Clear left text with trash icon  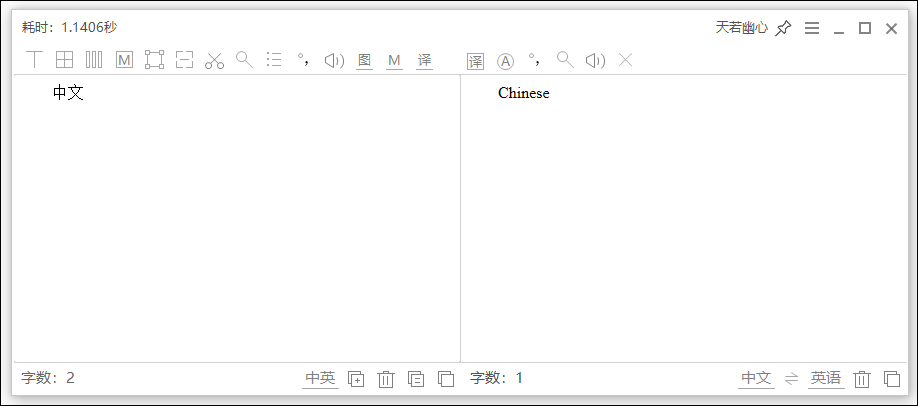coord(386,379)
